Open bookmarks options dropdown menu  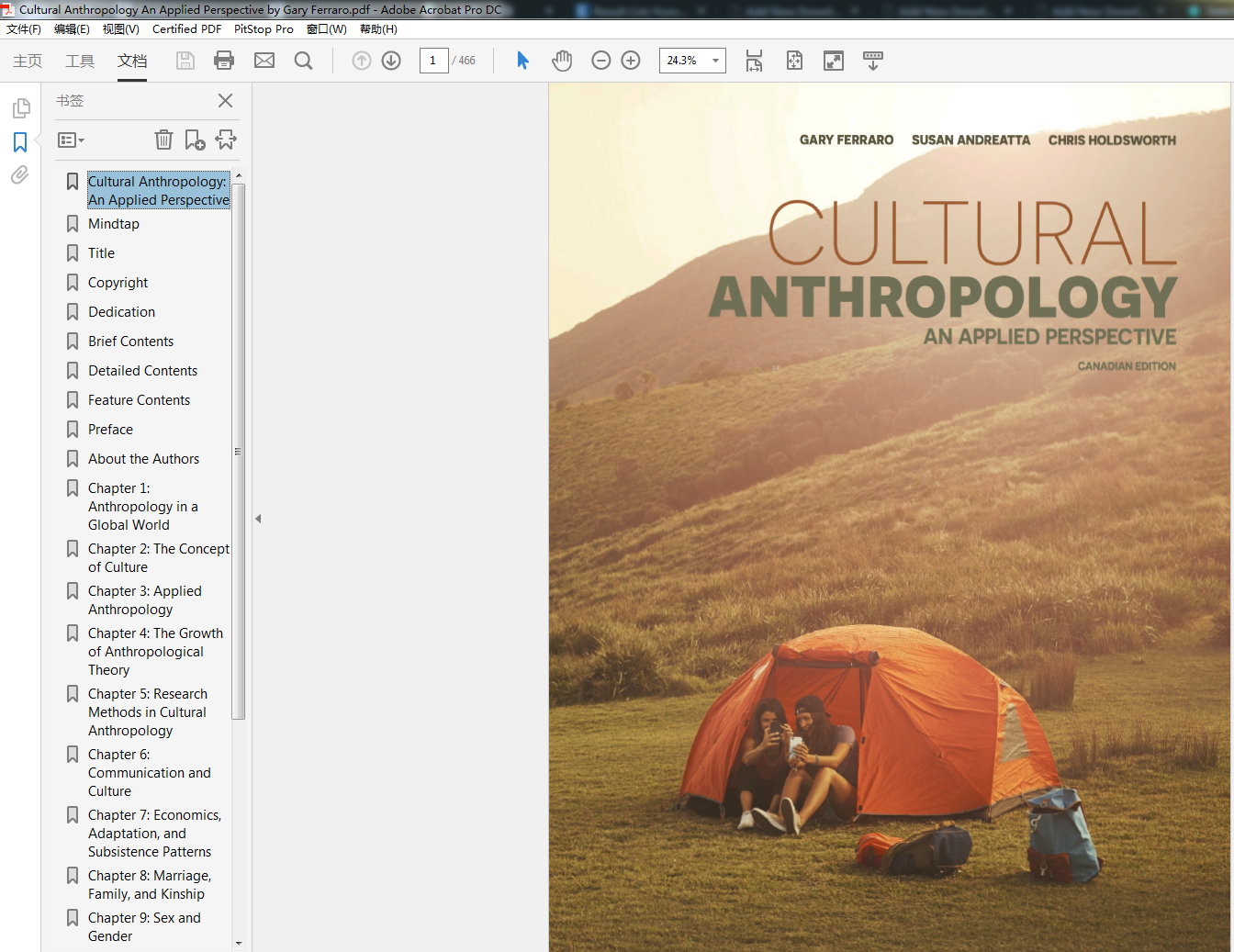coord(71,140)
